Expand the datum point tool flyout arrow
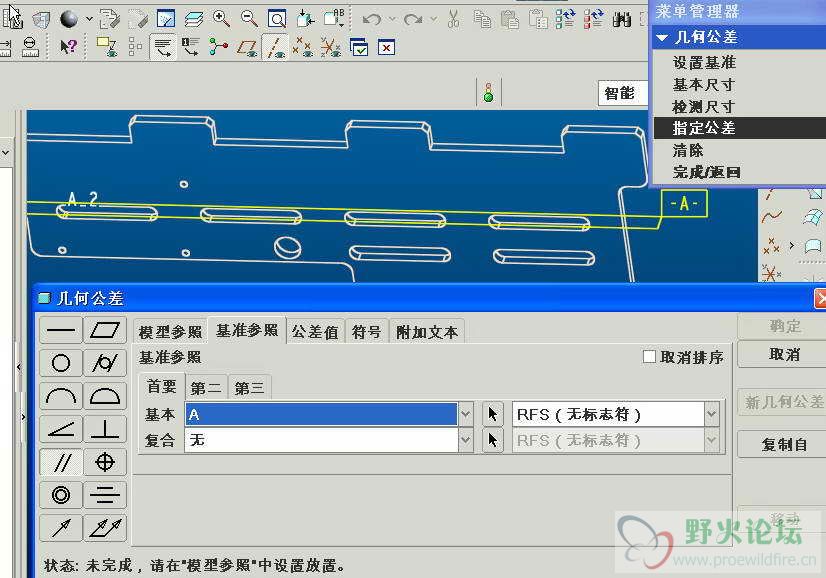Image resolution: width=826 pixels, height=578 pixels. (791, 245)
